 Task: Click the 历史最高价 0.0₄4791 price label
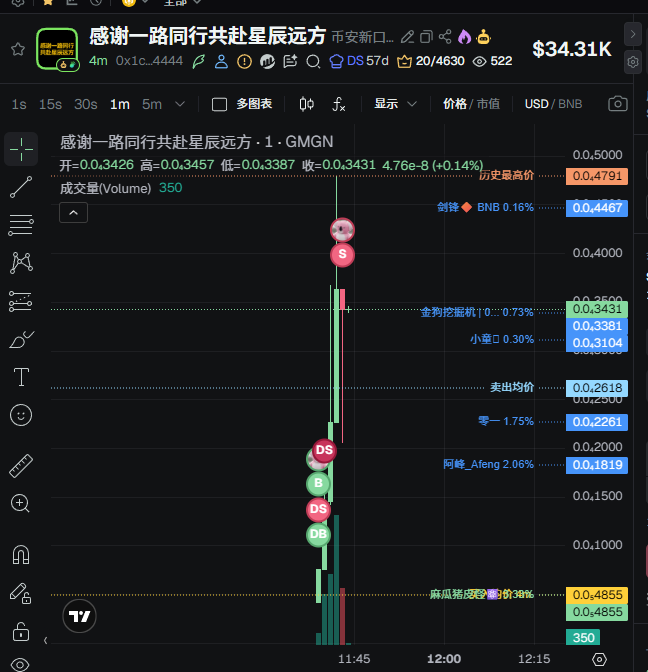coord(597,176)
